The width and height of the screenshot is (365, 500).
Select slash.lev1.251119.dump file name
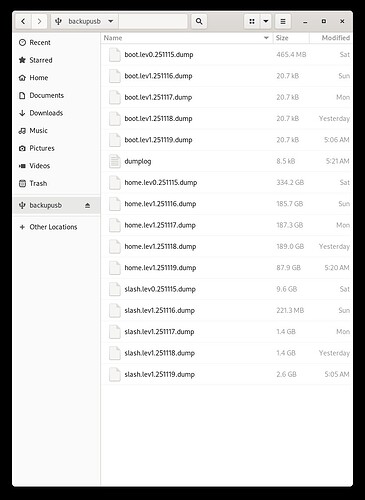click(160, 375)
